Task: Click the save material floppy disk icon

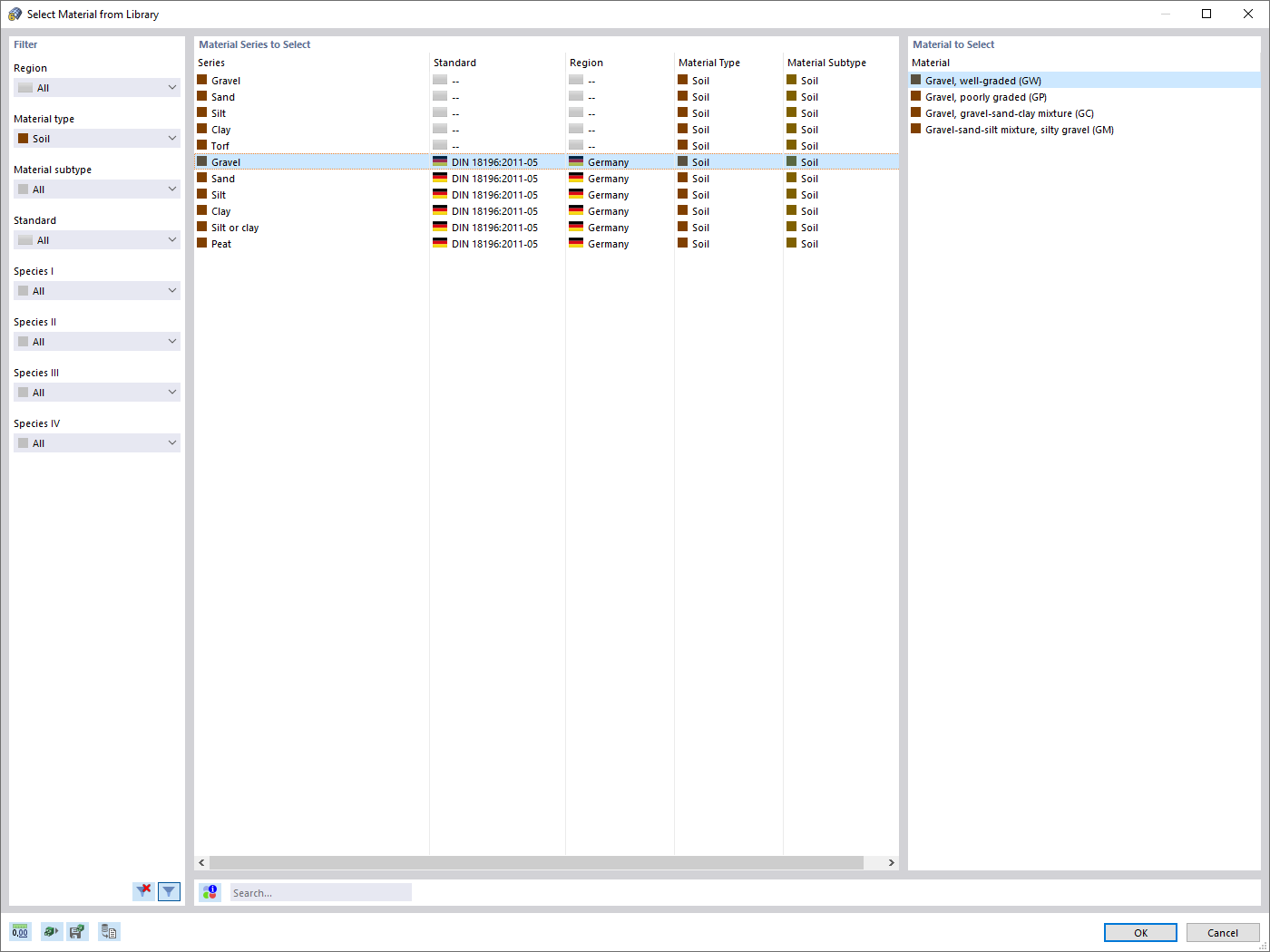Action: [x=78, y=932]
